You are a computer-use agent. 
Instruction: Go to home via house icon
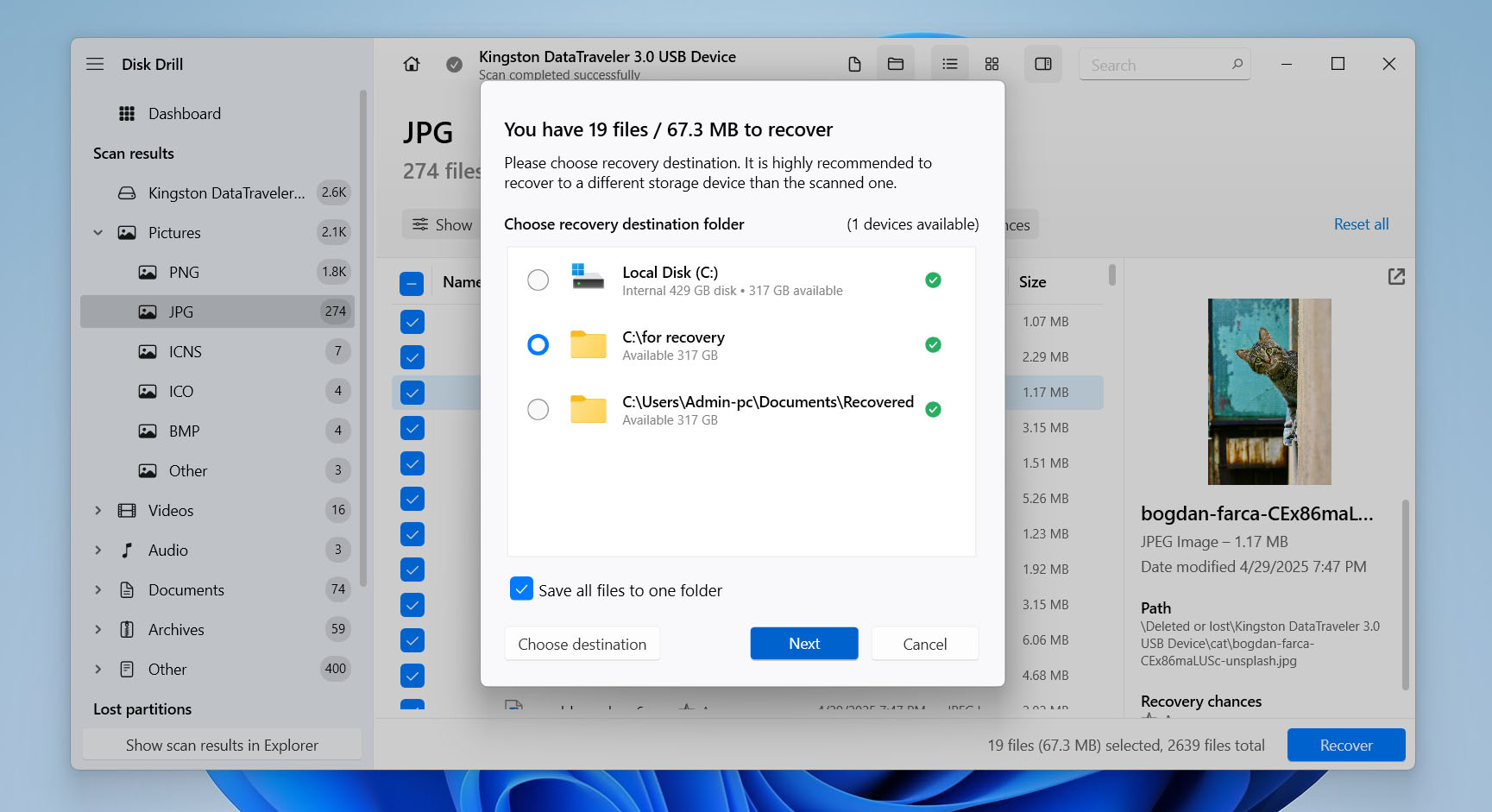pos(412,64)
